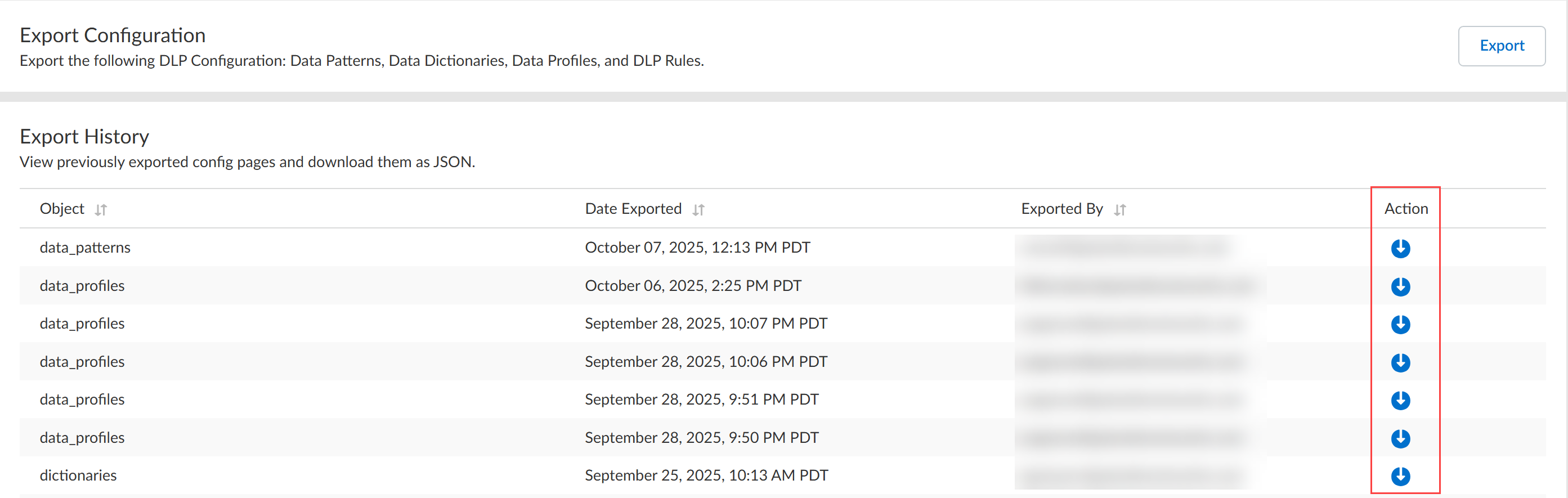The height and width of the screenshot is (498, 1568).
Task: Download data_profiles export from 9:50 PM
Action: (x=1400, y=438)
